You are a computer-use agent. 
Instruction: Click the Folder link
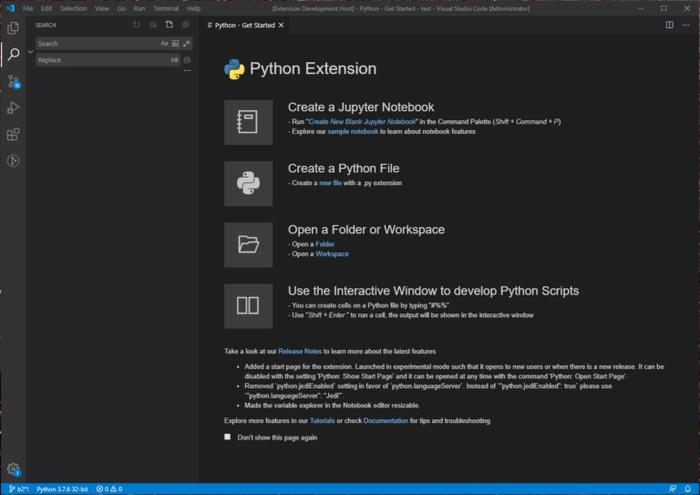325,244
